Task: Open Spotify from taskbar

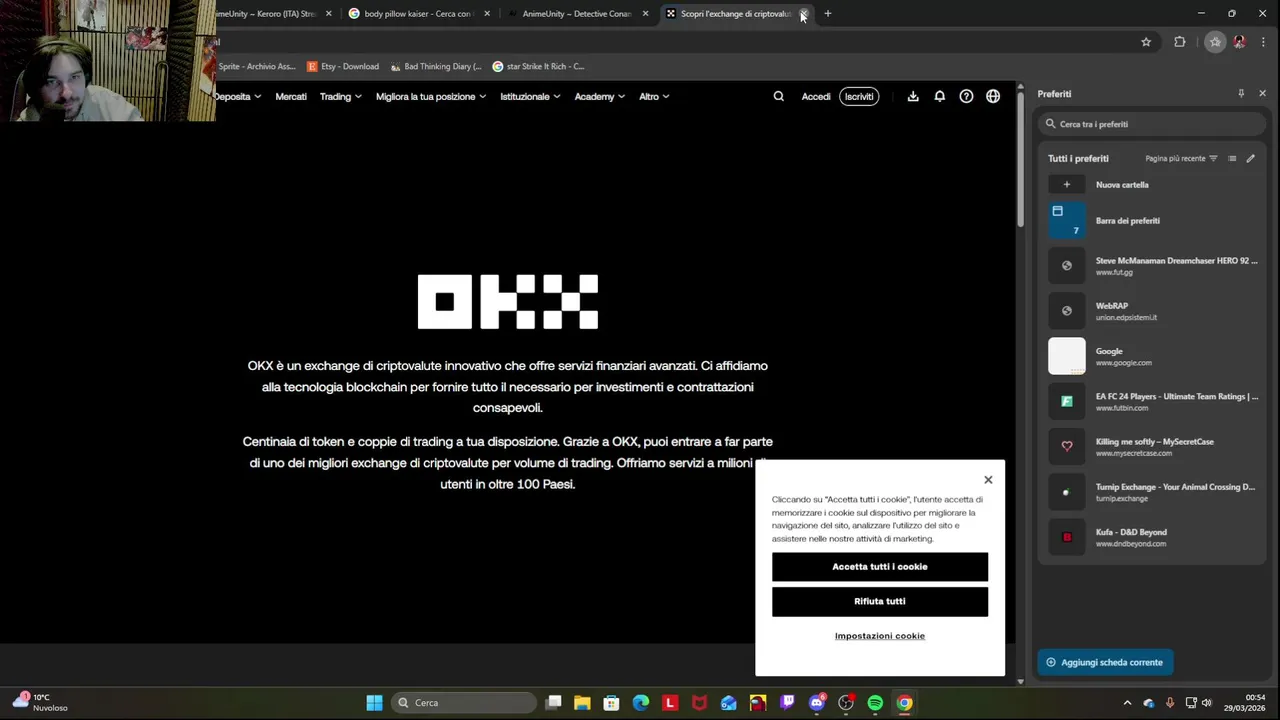Action: pyautogui.click(x=875, y=703)
